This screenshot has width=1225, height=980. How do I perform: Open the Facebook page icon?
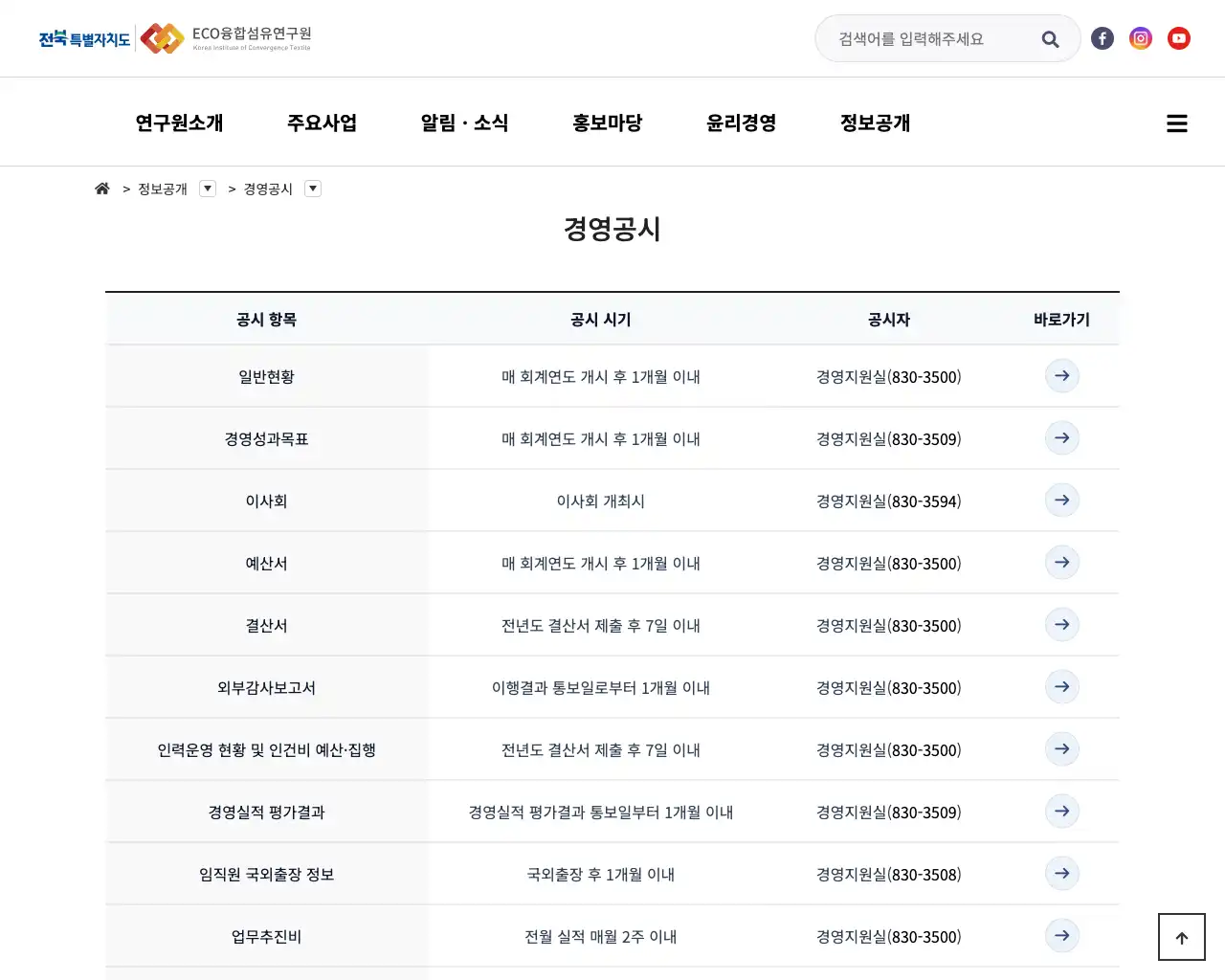(1102, 38)
